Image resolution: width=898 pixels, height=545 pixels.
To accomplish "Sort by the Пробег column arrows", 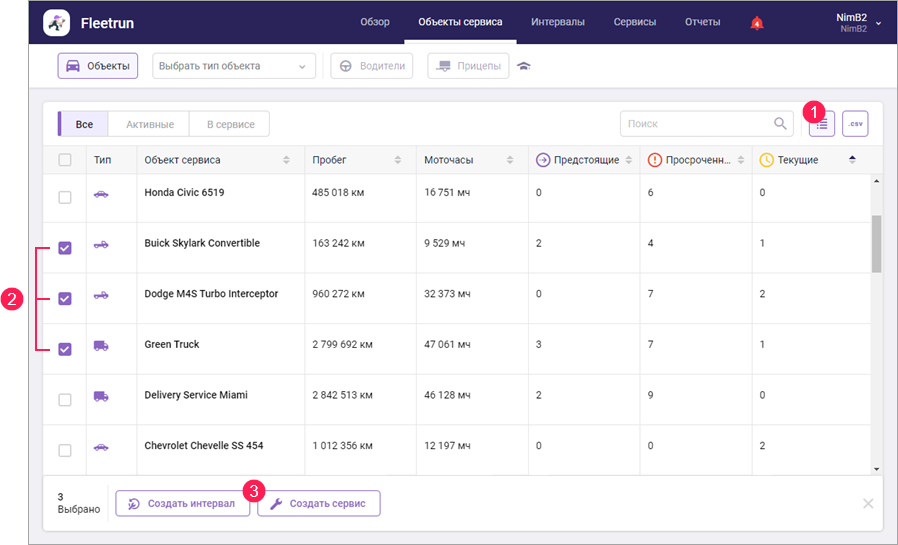I will [398, 160].
